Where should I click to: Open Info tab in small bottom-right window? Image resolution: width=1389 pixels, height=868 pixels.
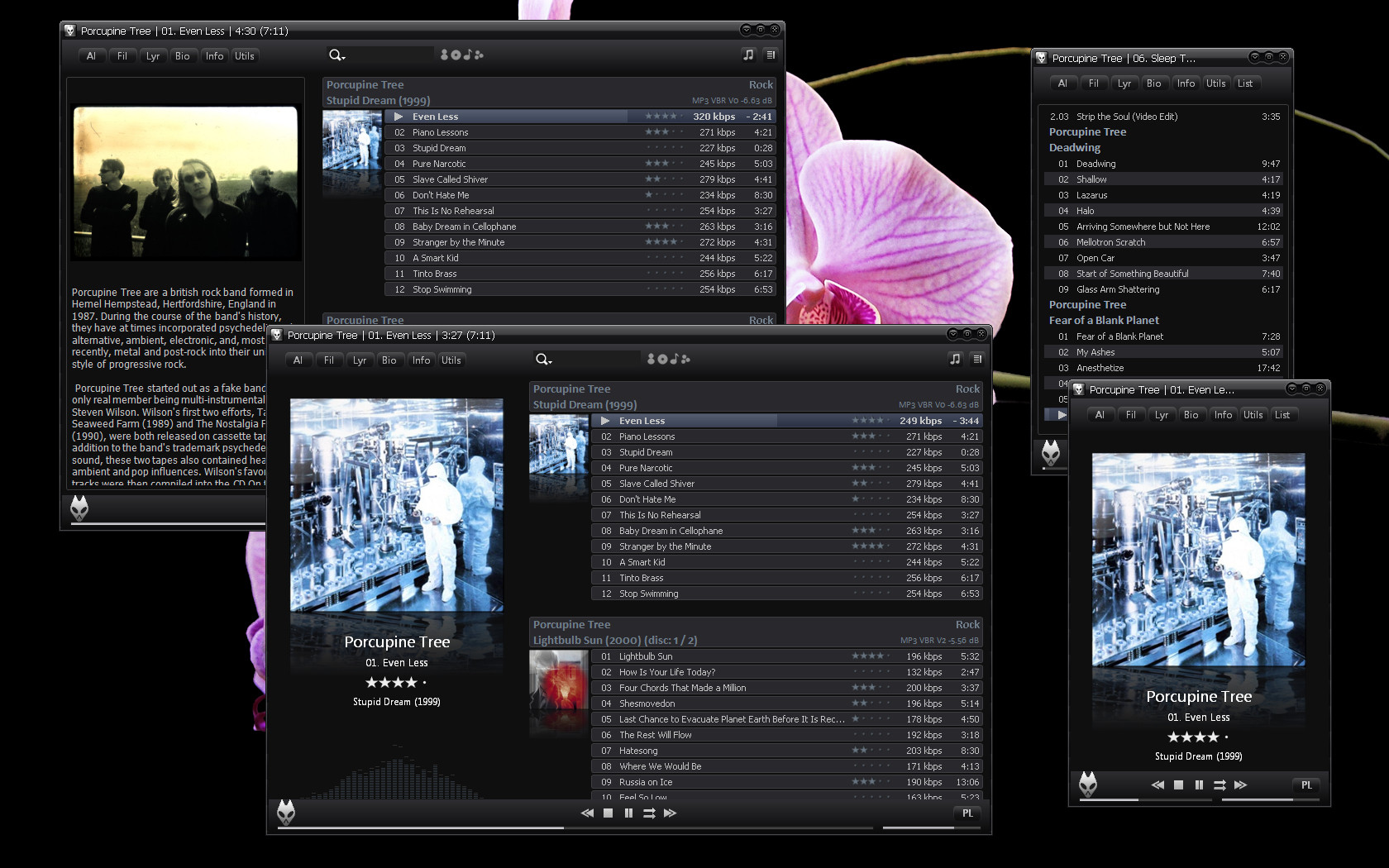click(x=1223, y=415)
